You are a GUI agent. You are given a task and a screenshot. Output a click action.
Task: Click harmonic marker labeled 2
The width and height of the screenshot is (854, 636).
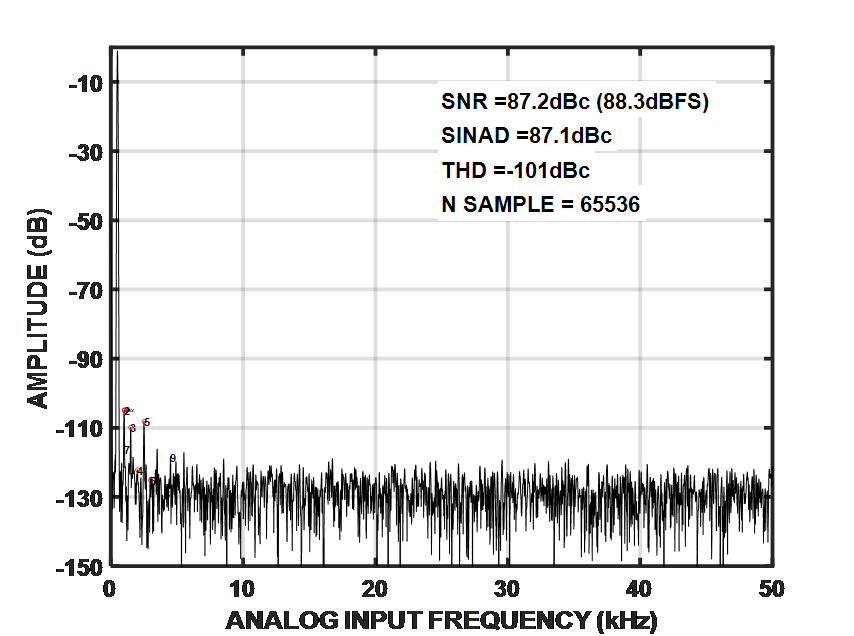pyautogui.click(x=126, y=411)
